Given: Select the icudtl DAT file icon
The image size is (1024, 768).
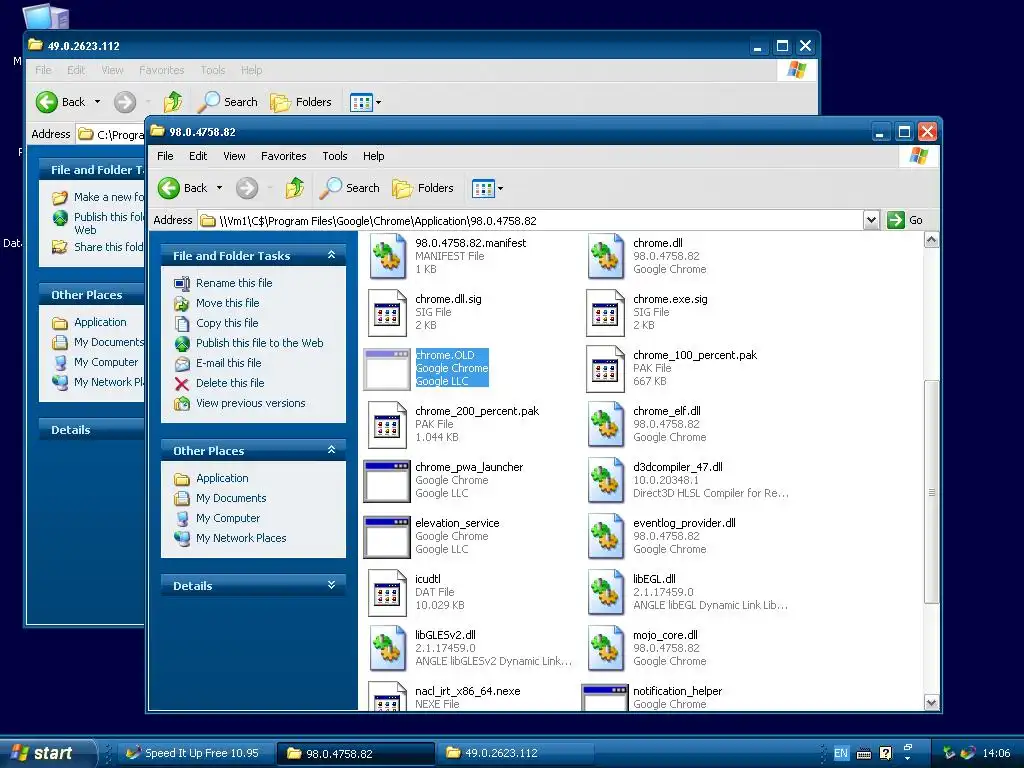Looking at the screenshot, I should coord(387,593).
